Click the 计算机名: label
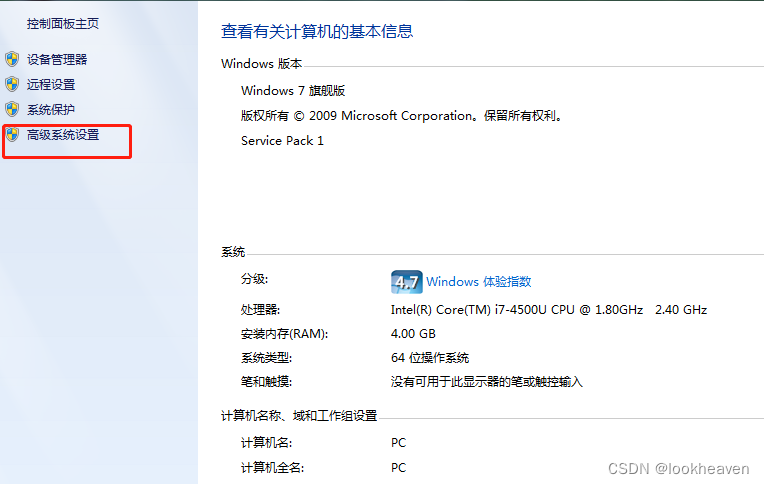 tap(266, 443)
